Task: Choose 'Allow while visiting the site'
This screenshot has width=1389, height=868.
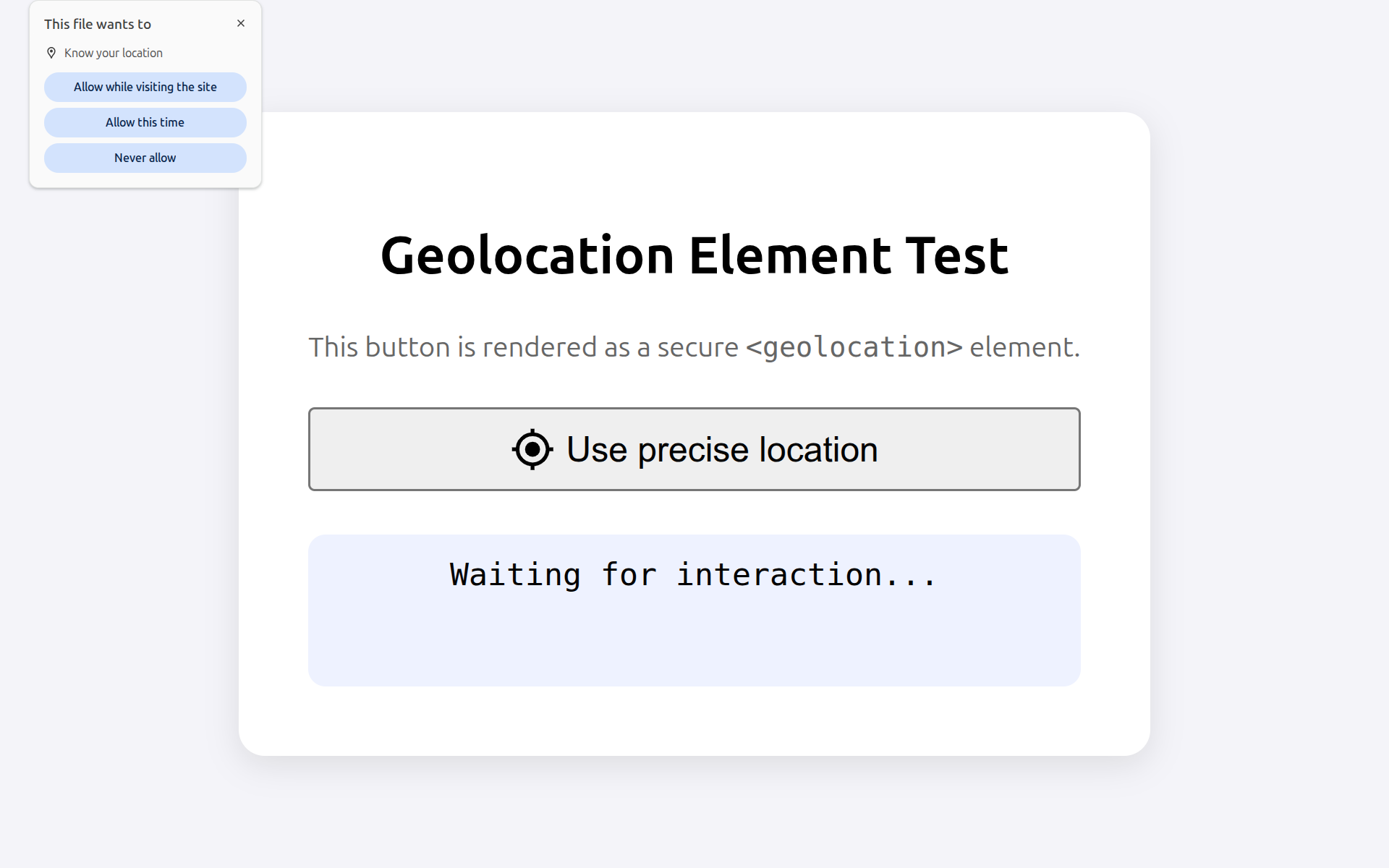Action: point(145,87)
